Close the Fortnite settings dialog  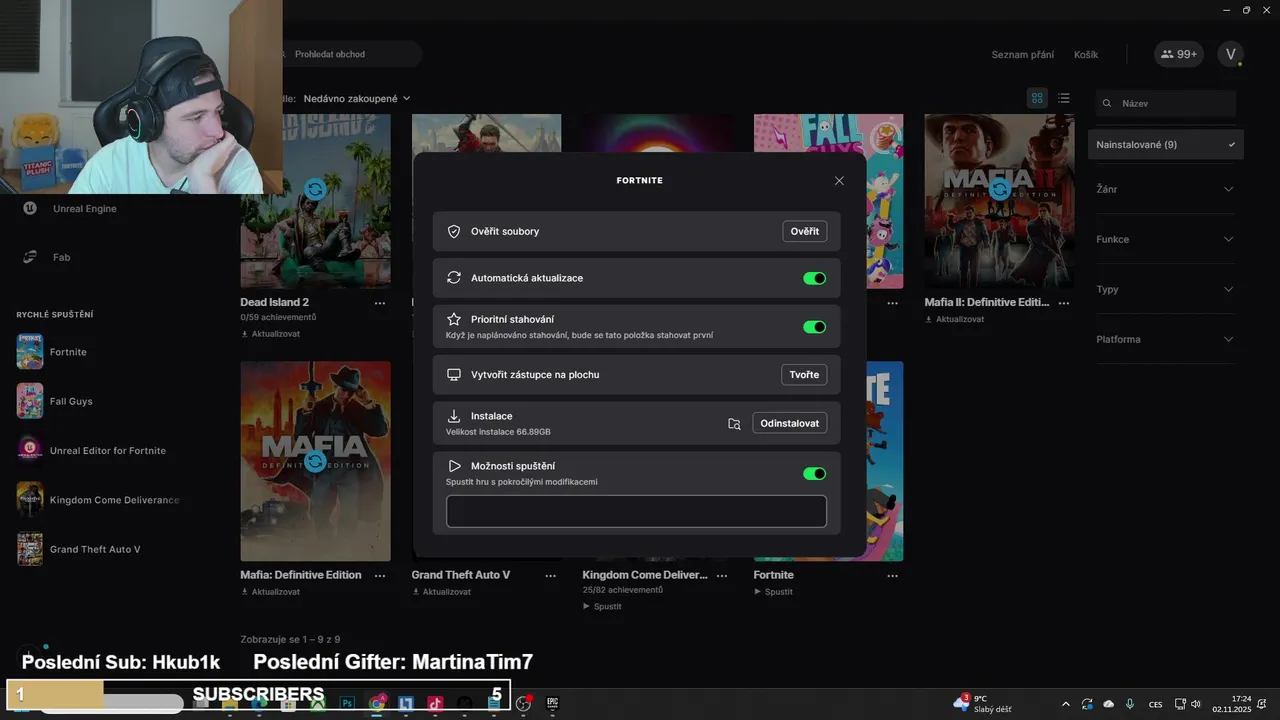tap(839, 181)
